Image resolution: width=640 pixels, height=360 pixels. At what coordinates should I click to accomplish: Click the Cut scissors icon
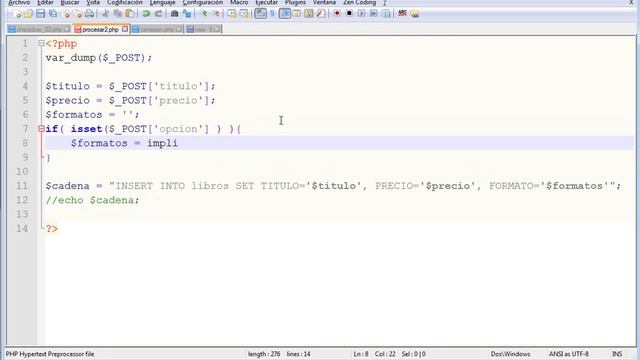[x=105, y=14]
